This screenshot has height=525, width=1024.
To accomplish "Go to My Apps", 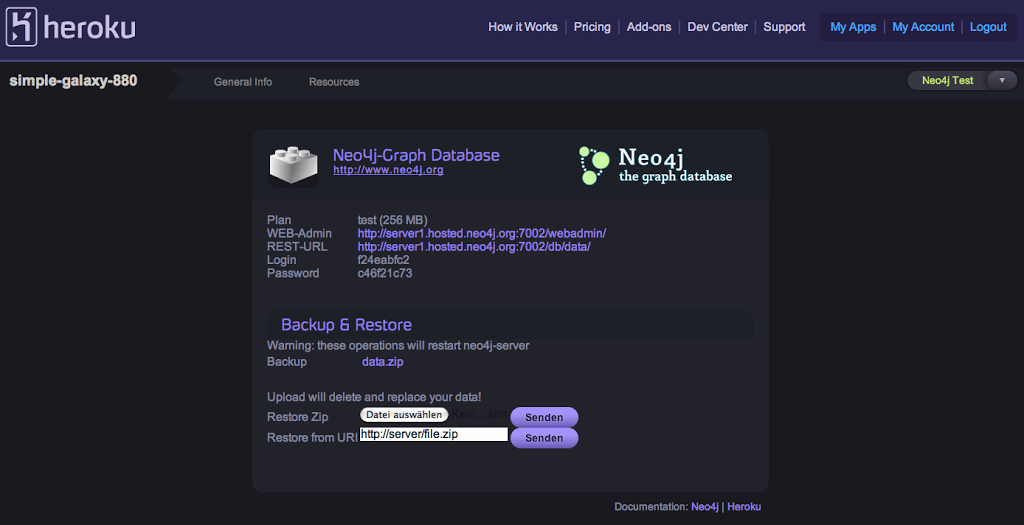I will pyautogui.click(x=853, y=27).
